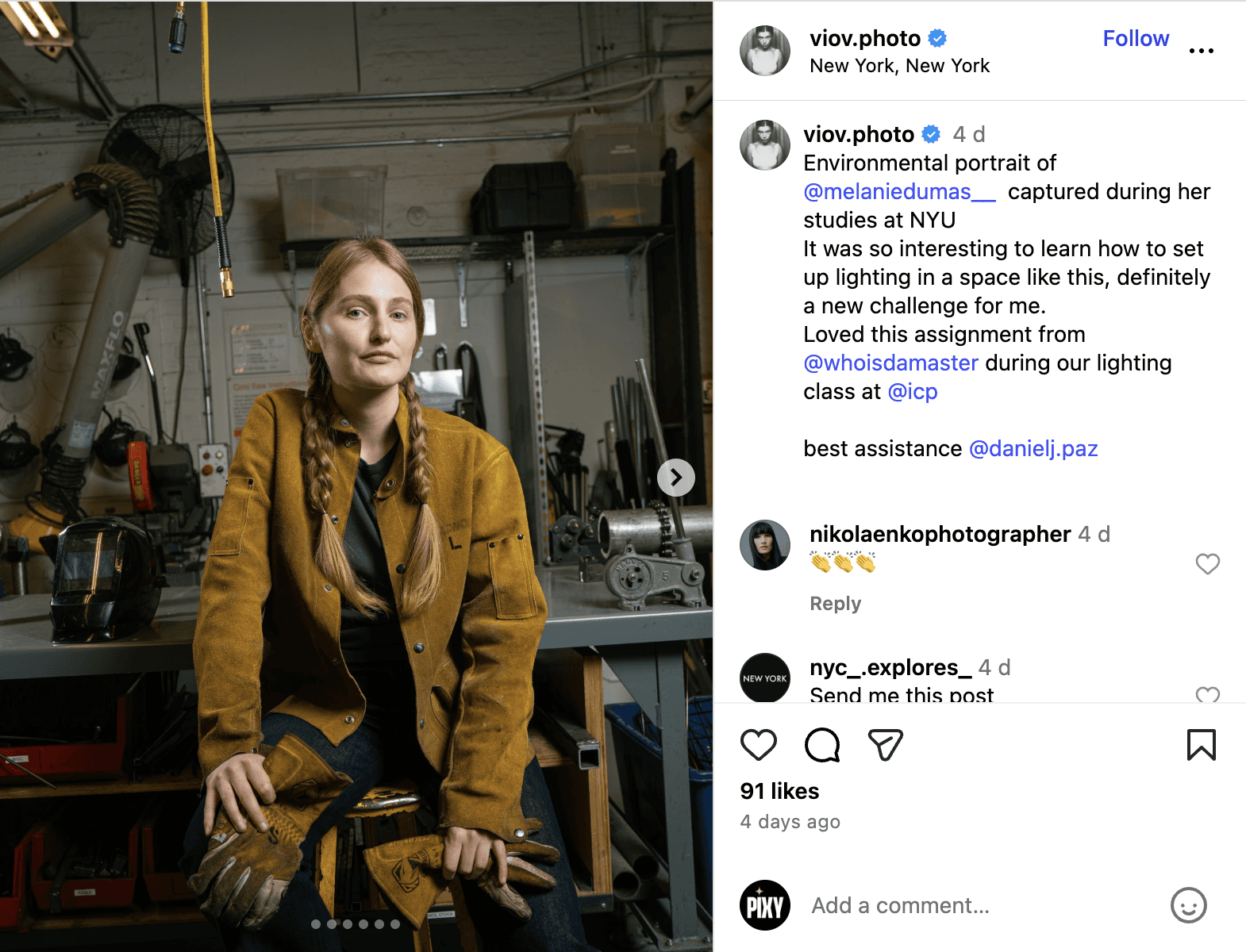Open the comment icon below the photo
This screenshot has height=952, width=1246.
tap(822, 744)
